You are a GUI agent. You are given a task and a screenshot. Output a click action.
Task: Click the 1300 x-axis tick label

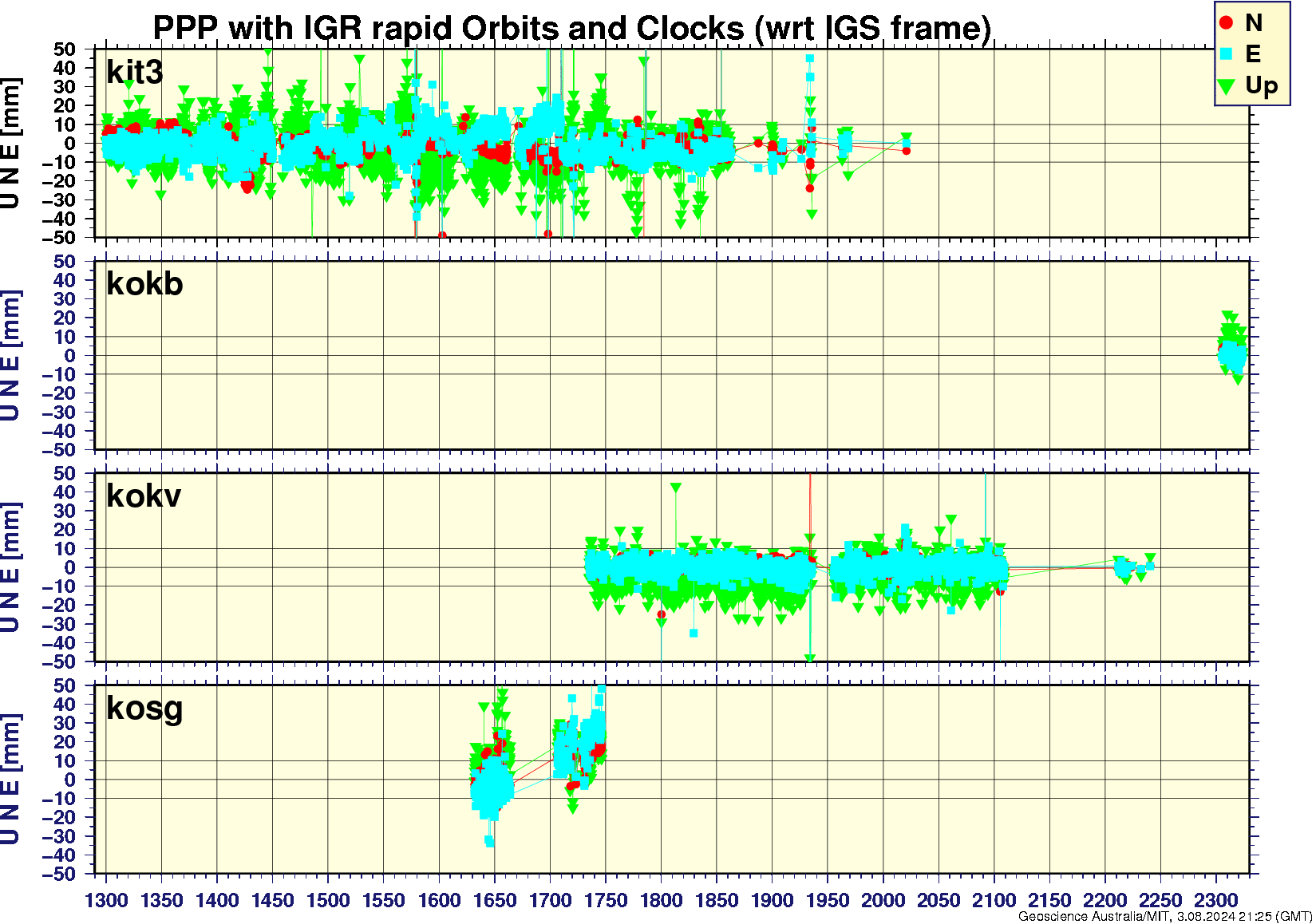point(106,900)
